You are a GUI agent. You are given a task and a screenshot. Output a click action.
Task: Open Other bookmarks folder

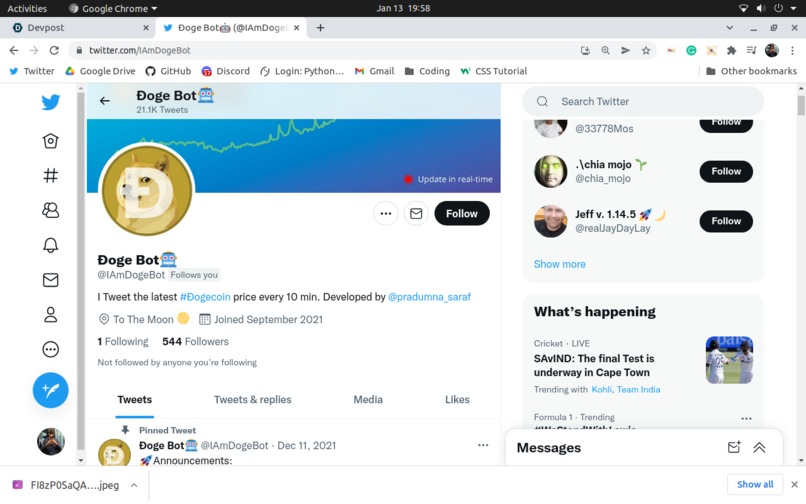tap(752, 71)
